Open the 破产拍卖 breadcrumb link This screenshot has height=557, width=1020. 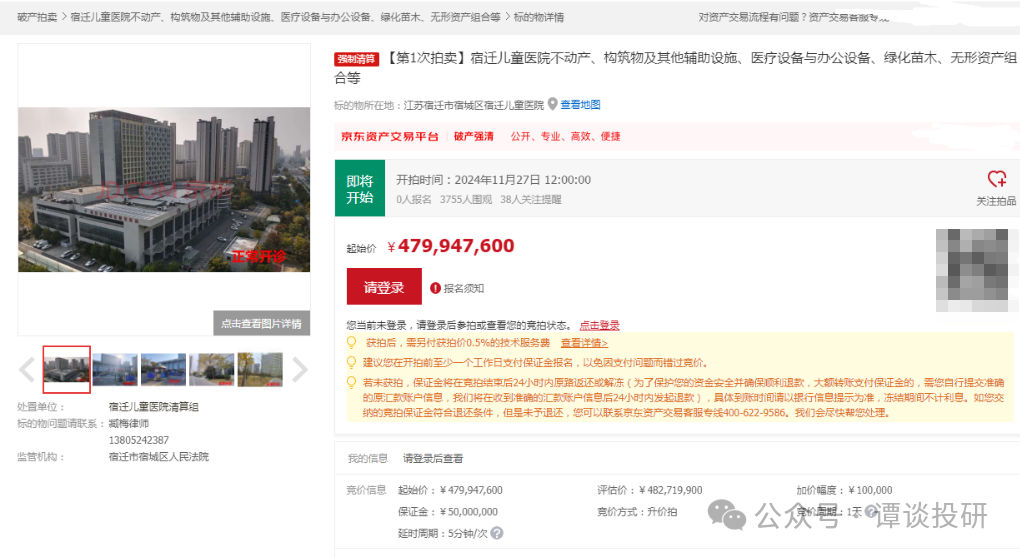coord(37,18)
